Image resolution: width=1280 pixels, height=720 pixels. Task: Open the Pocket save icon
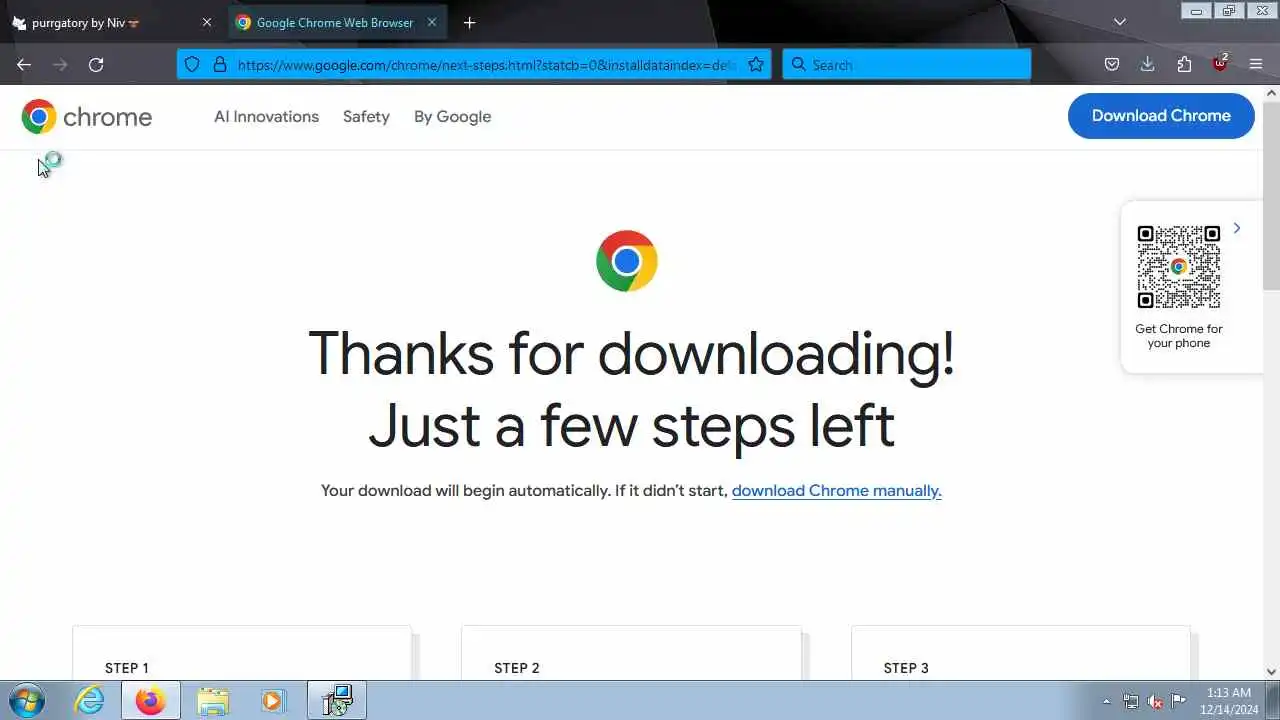[1112, 65]
